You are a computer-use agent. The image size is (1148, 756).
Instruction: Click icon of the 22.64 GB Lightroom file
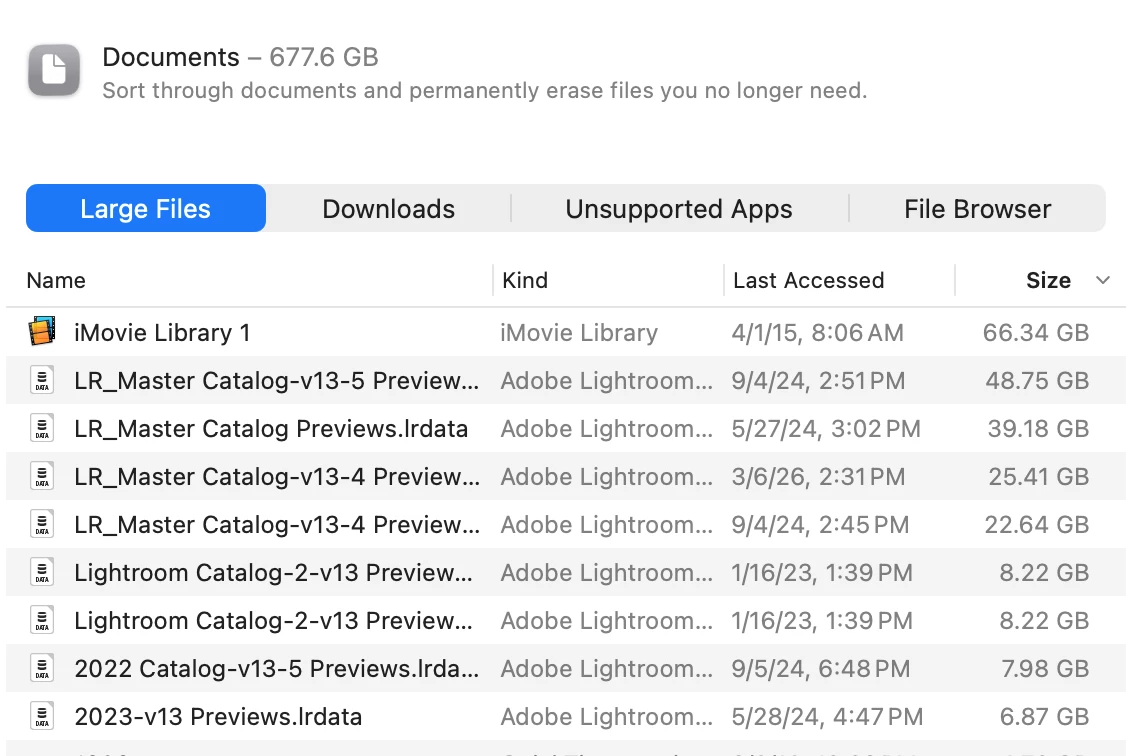point(42,524)
